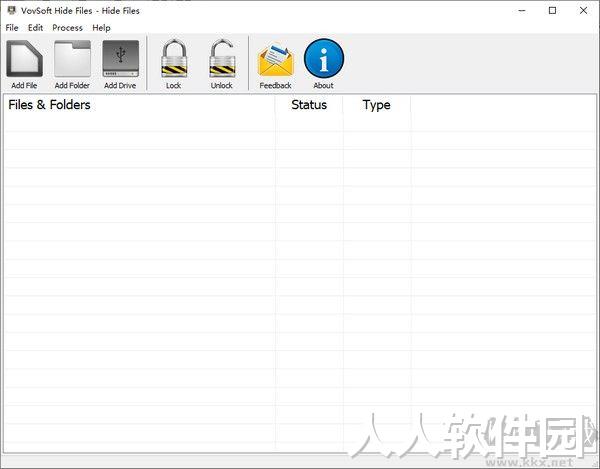This screenshot has height=469, width=600.
Task: Select the Add Drive USB icon
Action: 121,59
